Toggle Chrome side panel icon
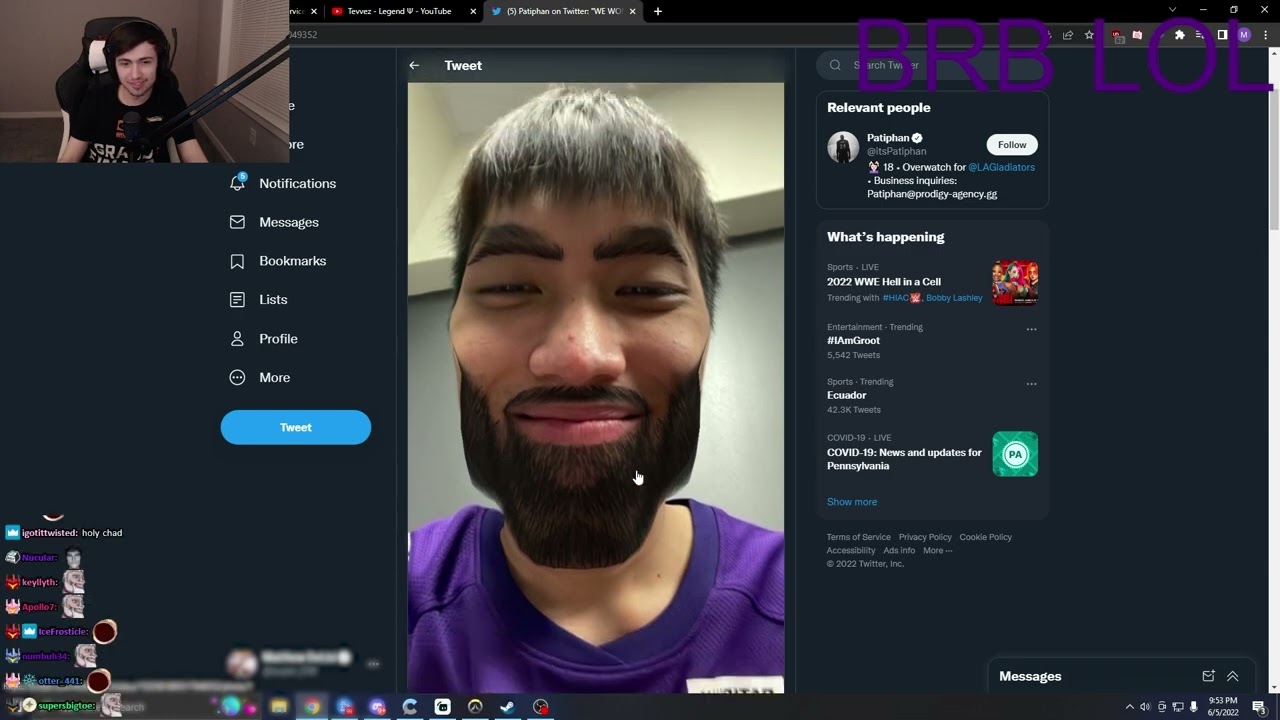The image size is (1280, 720). click(1222, 35)
